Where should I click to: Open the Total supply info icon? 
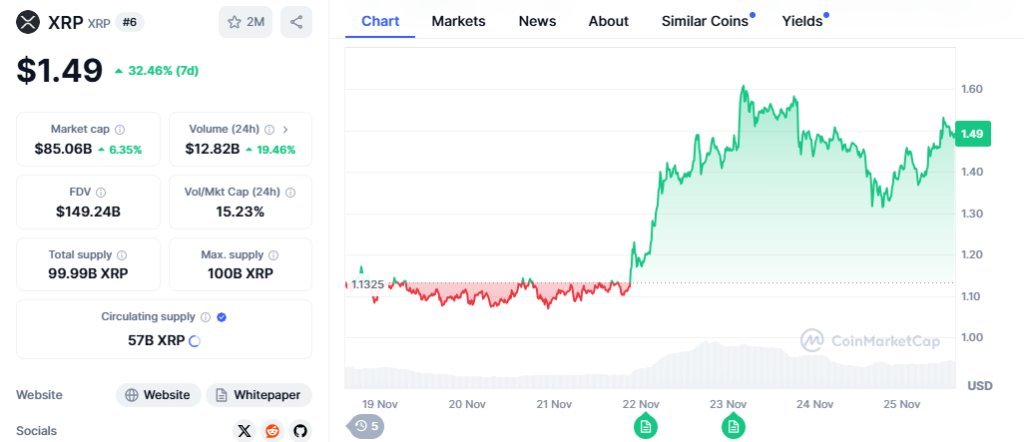[x=122, y=255]
